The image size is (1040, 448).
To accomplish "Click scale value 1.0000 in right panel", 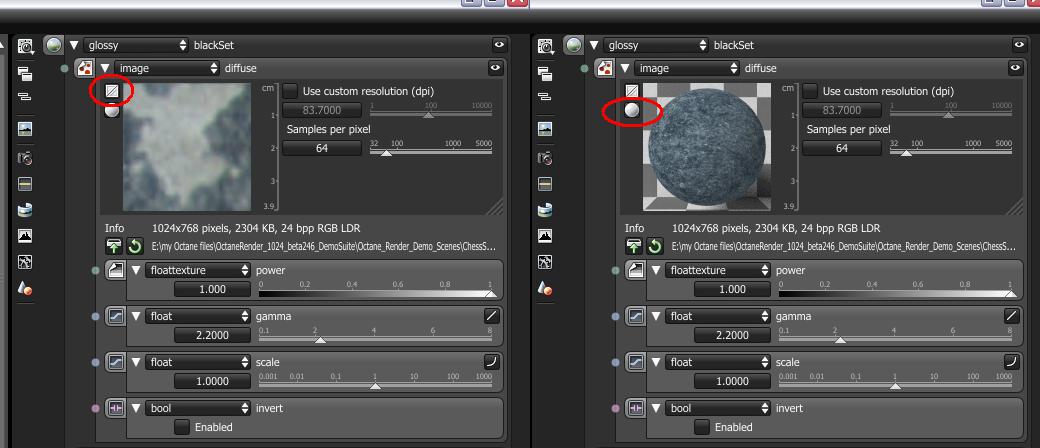I will coord(732,381).
